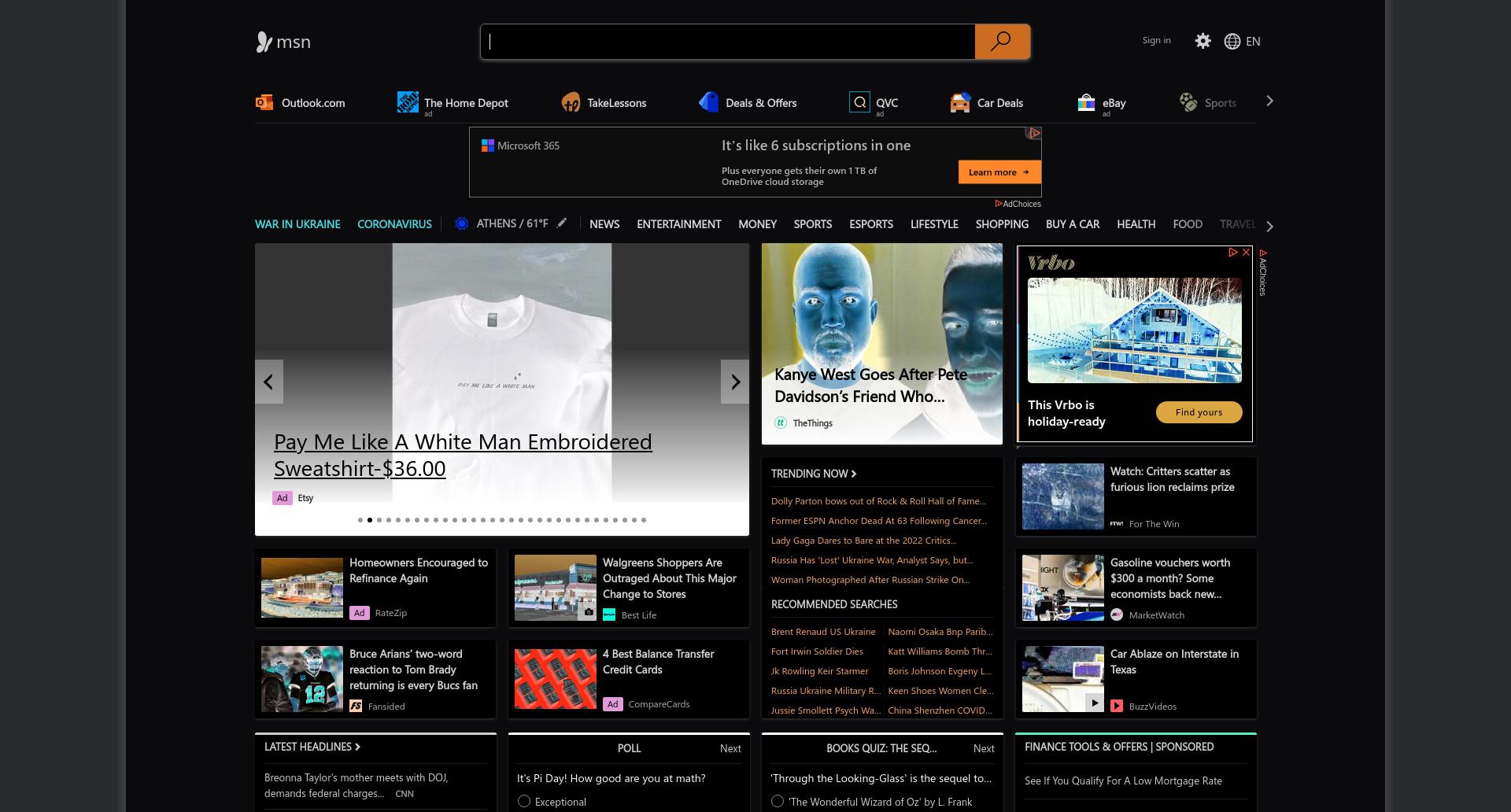Click the BuzzVideos source icon
The height and width of the screenshot is (812, 1511).
click(1117, 706)
